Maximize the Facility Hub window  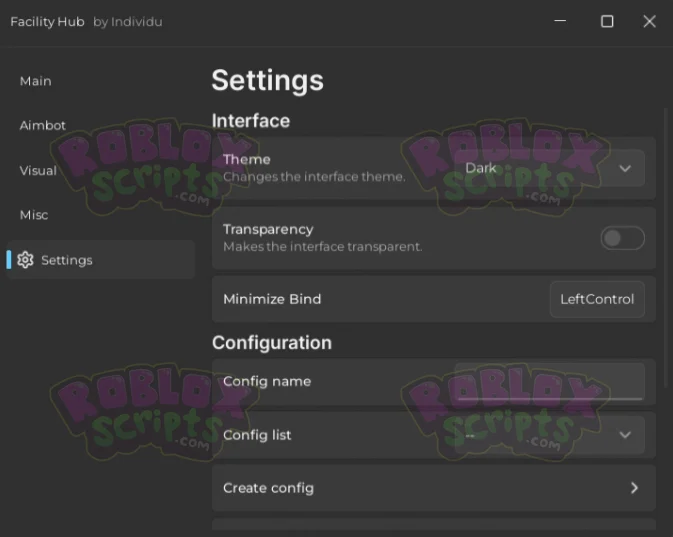pos(607,21)
